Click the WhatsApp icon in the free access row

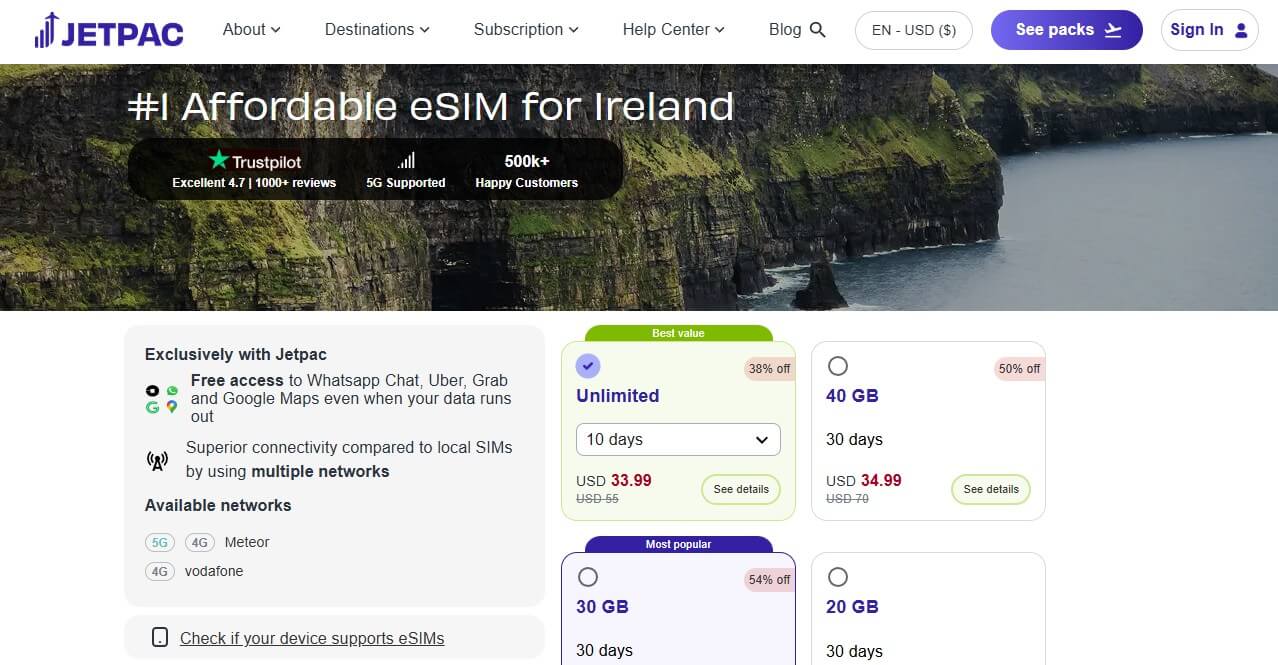tap(171, 391)
